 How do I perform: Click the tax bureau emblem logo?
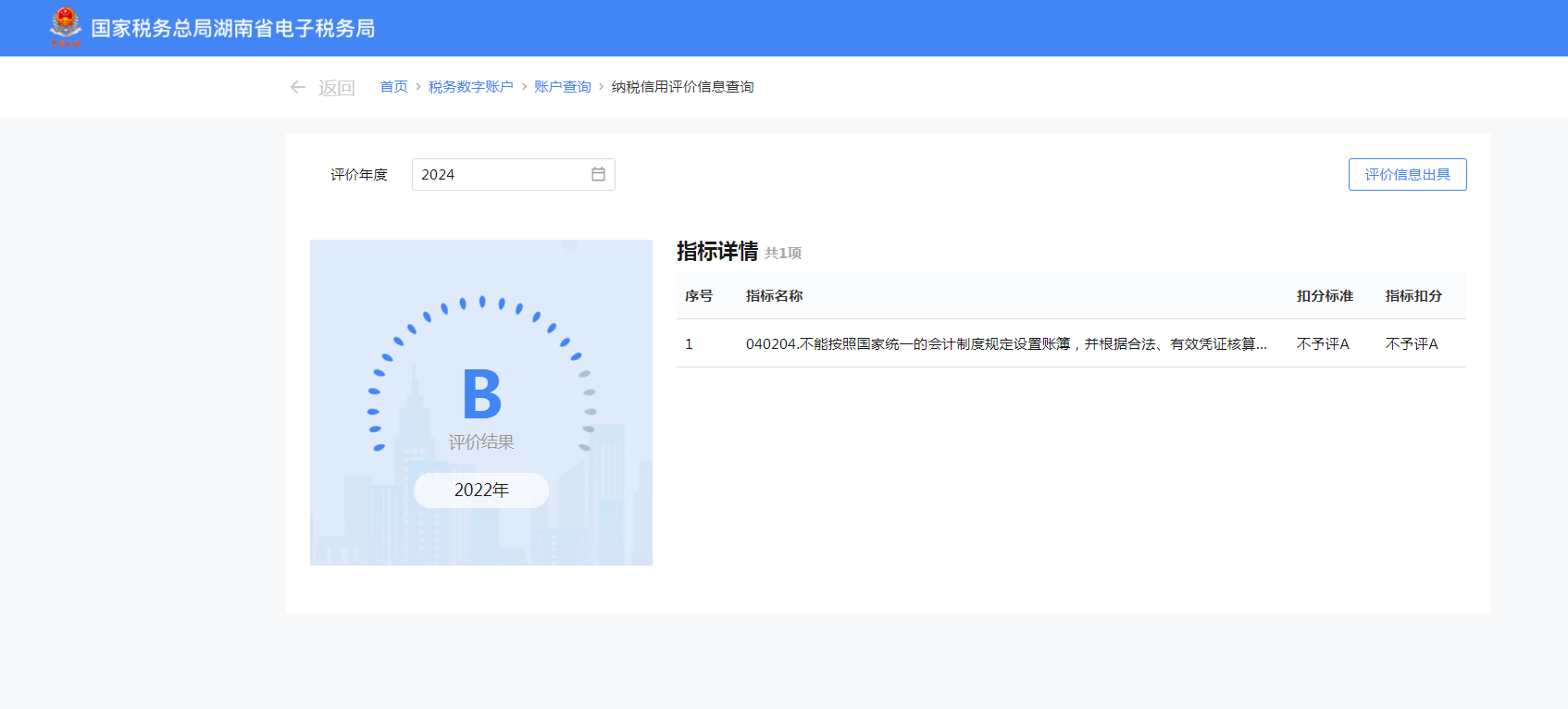(65, 27)
